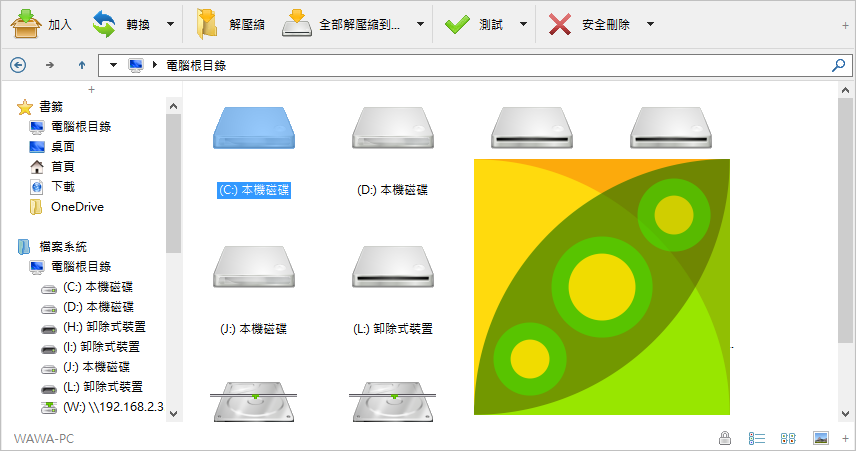
Task: Click the plus icon at toolbar's right end
Action: point(845,25)
